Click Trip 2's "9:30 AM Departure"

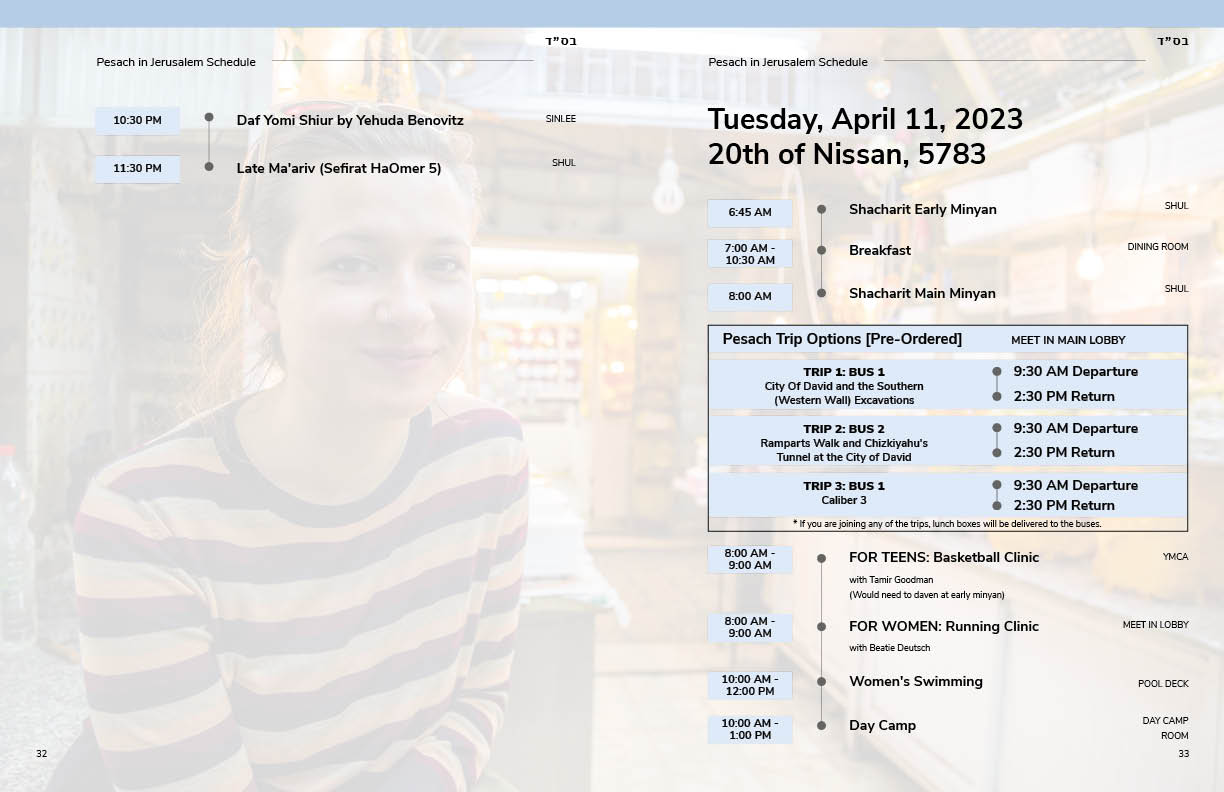[x=1076, y=428]
